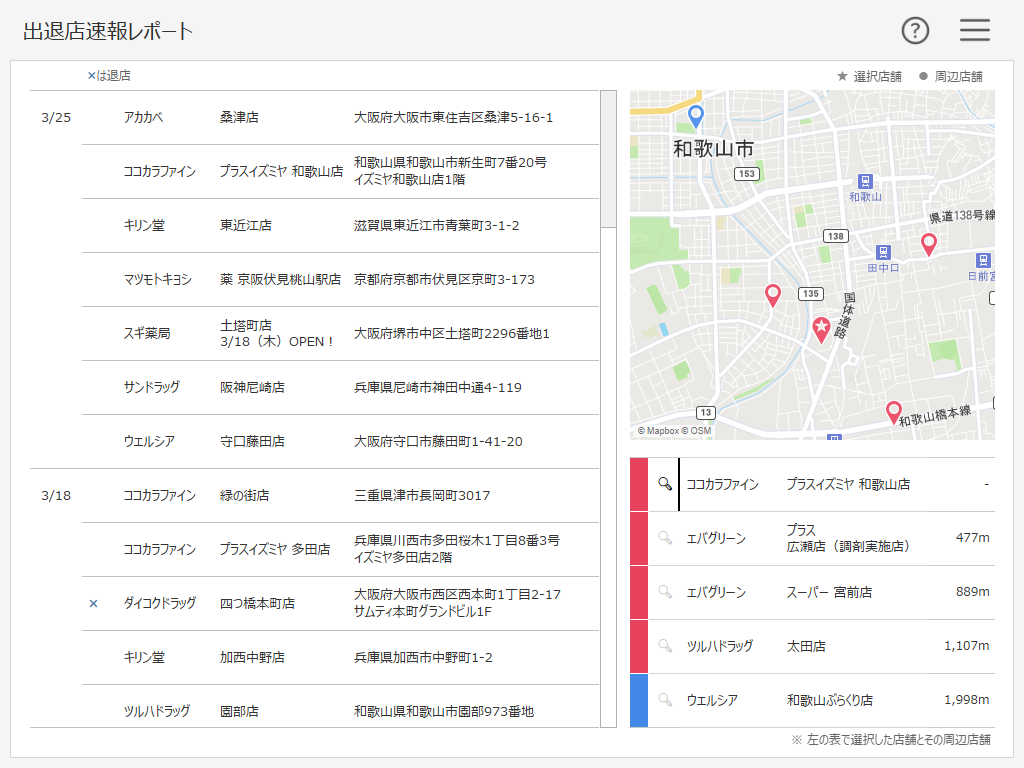The image size is (1024, 768).
Task: Click magnifier icon for ウエルシア 和歌山ぶらくり店
Action: coord(665,699)
